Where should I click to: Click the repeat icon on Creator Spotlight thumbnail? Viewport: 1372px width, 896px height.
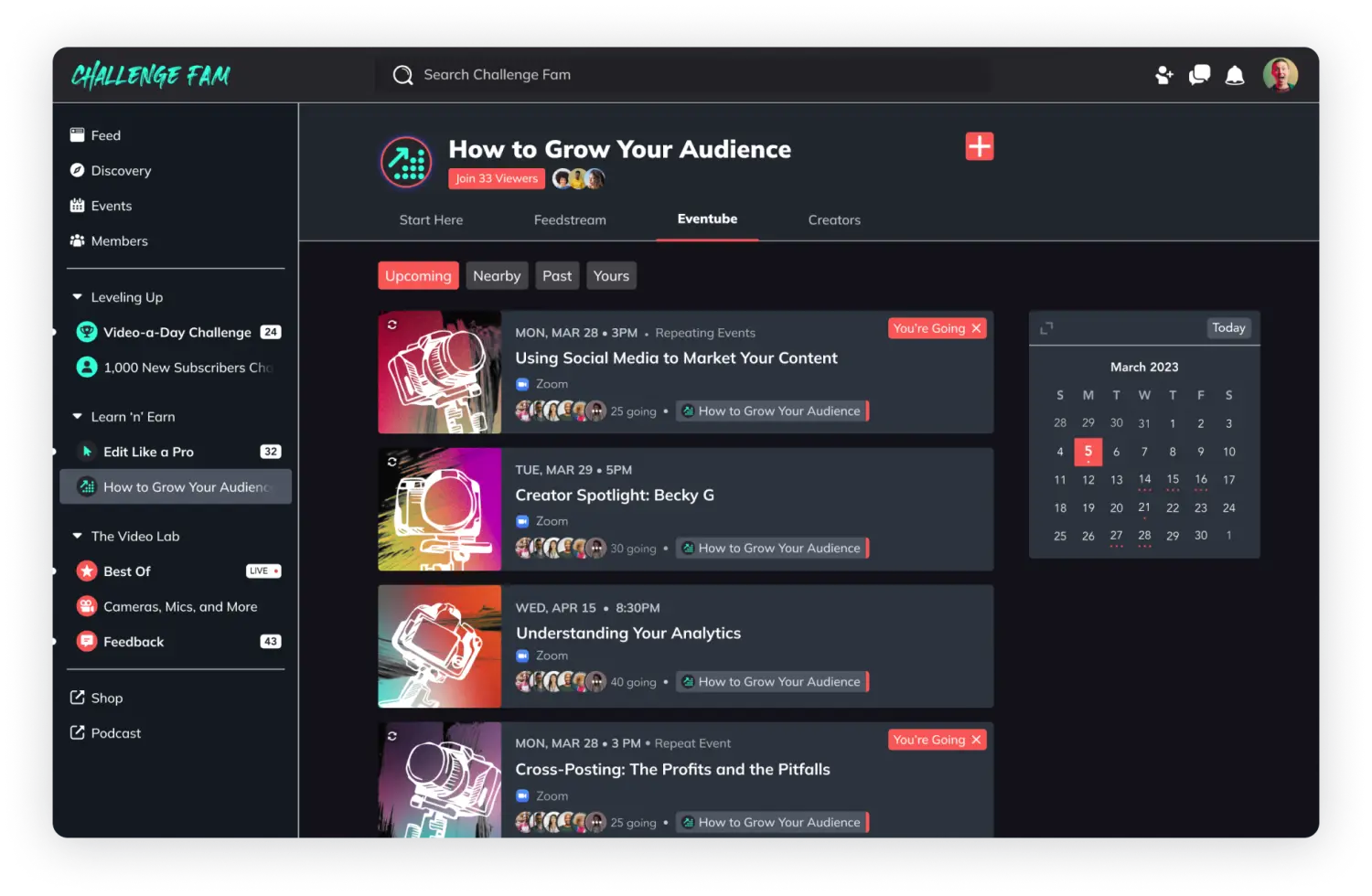(x=392, y=462)
